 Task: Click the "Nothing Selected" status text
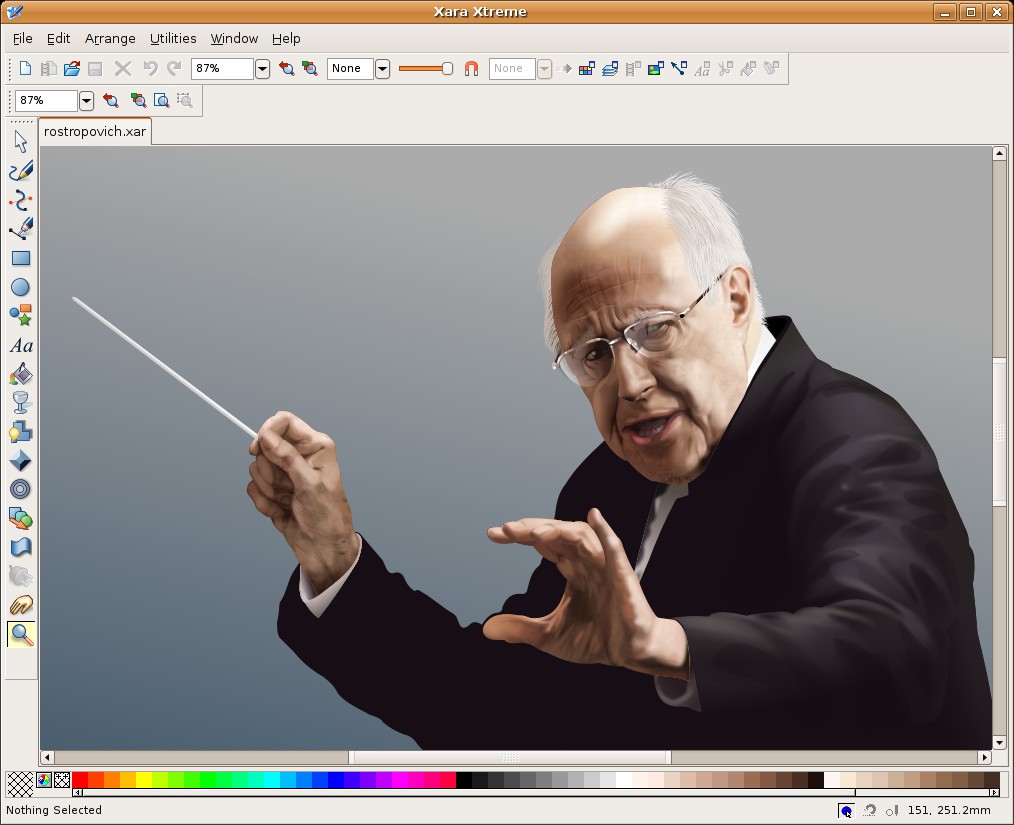(54, 810)
